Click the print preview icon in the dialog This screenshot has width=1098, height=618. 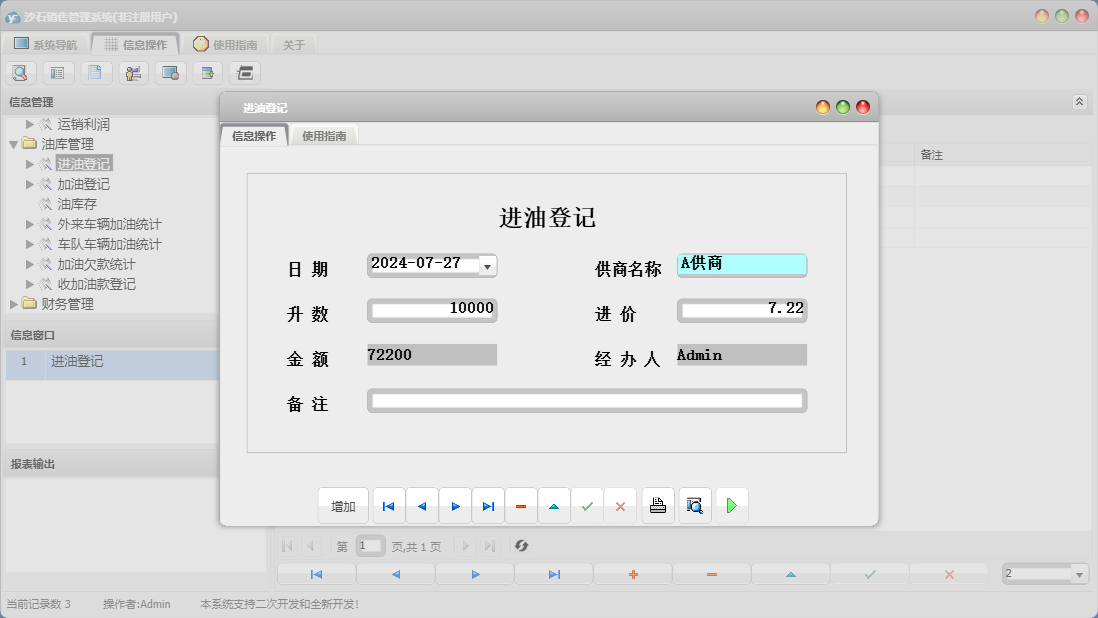[694, 505]
